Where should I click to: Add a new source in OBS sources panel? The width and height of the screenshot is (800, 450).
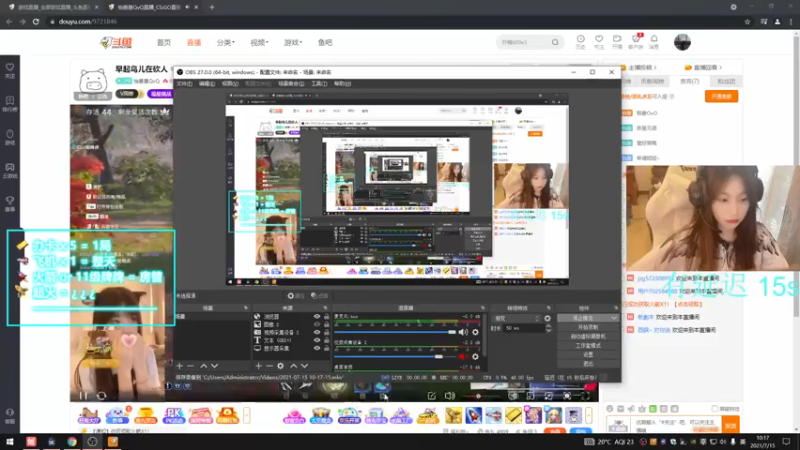tap(258, 366)
